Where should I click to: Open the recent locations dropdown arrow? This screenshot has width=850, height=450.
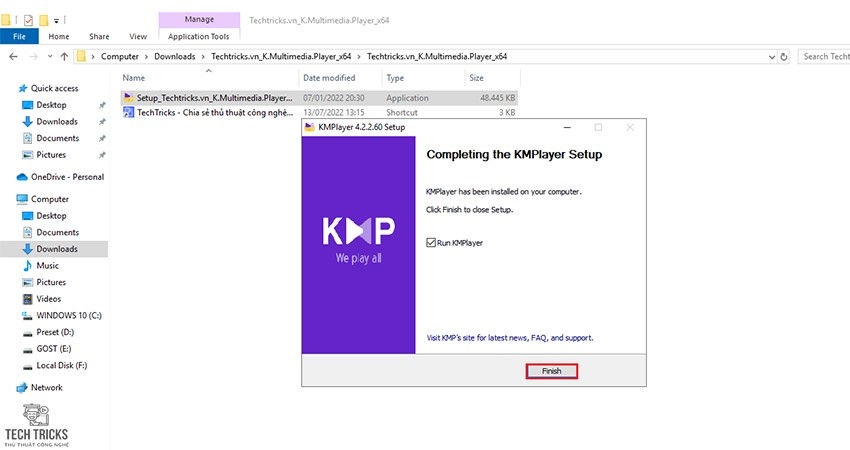(x=50, y=56)
